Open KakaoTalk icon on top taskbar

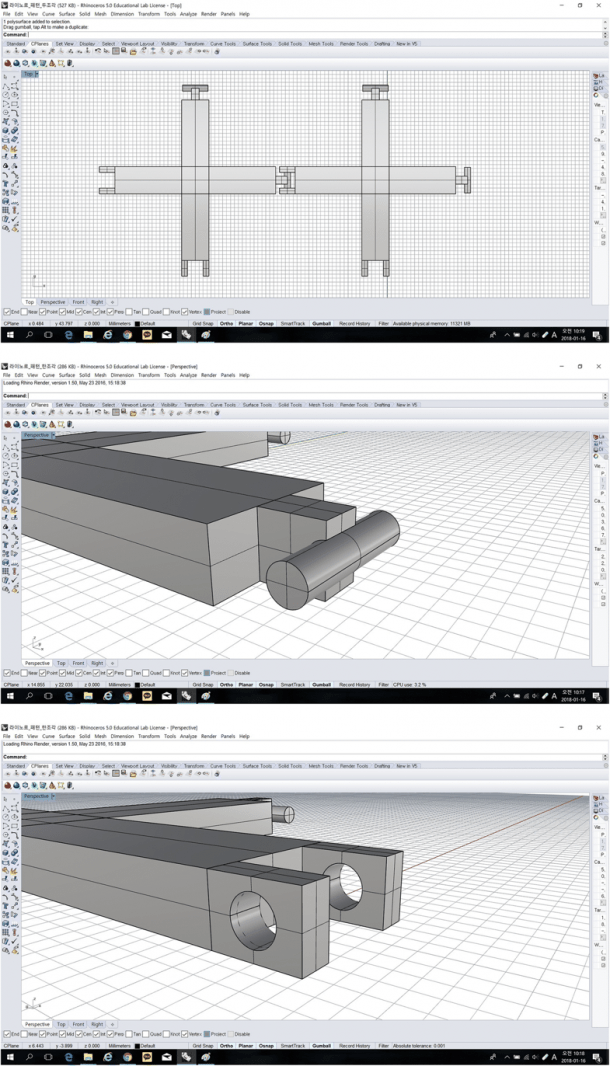click(147, 334)
